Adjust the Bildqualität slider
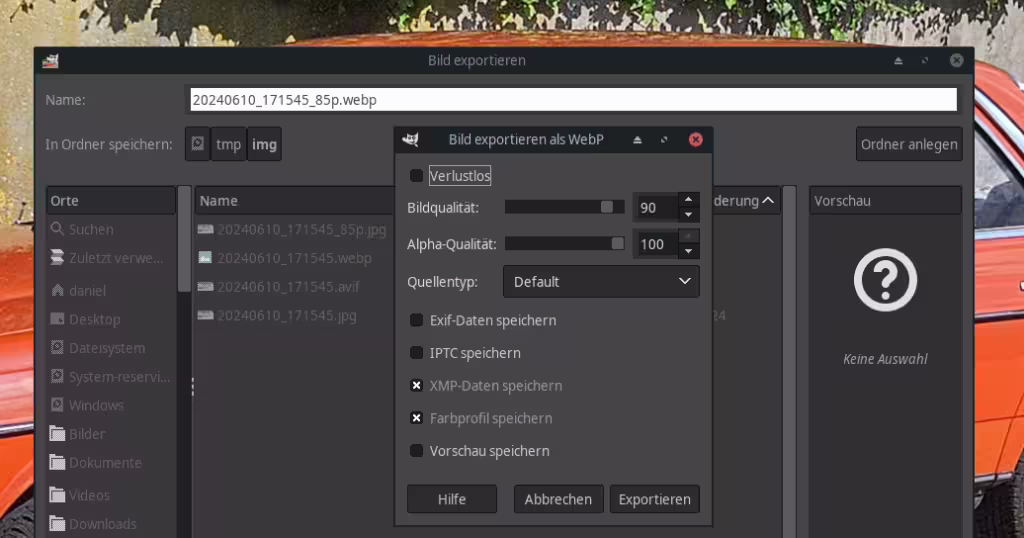The image size is (1024, 538). [x=564, y=207]
